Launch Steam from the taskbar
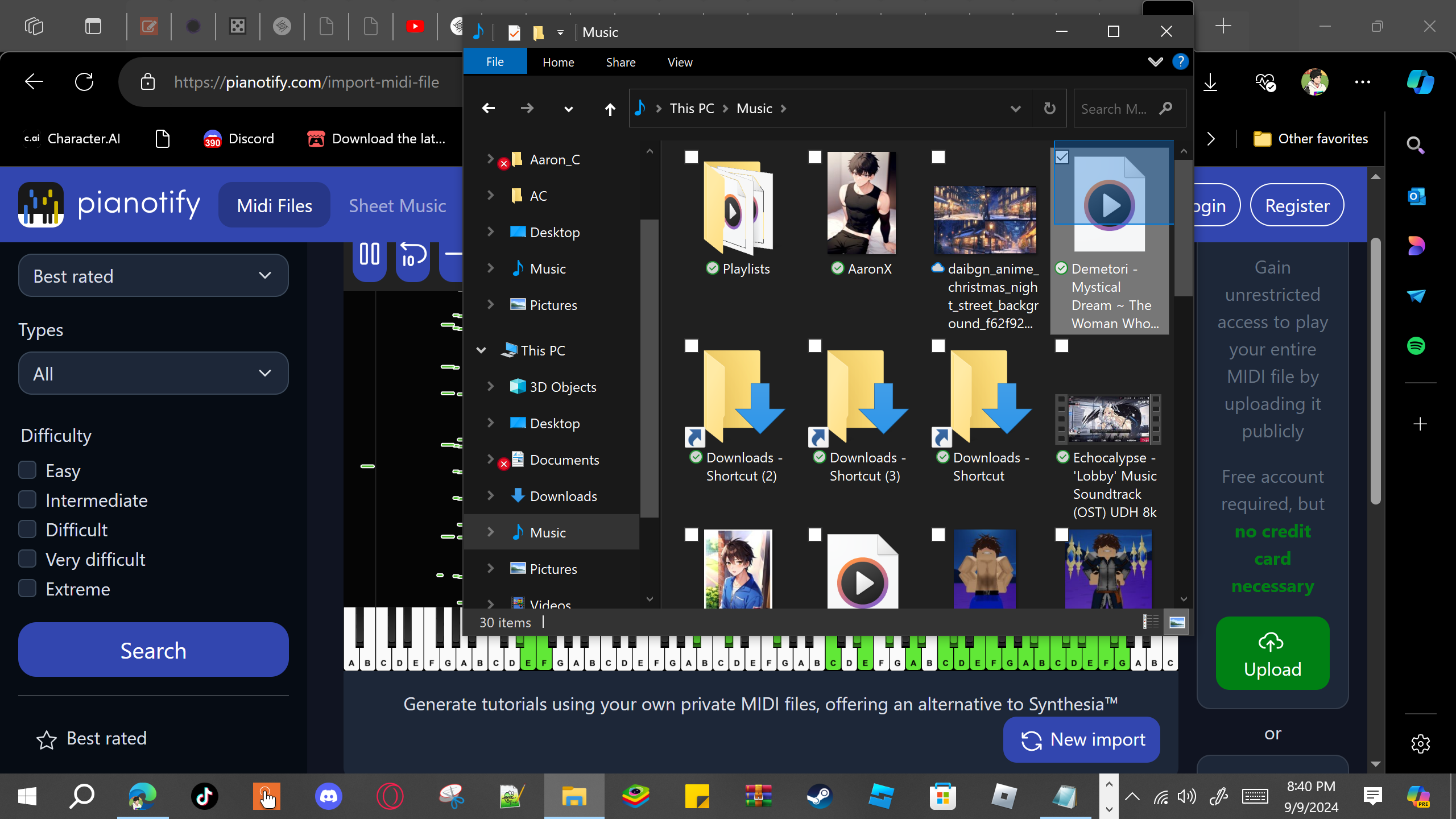1456x819 pixels. [820, 796]
